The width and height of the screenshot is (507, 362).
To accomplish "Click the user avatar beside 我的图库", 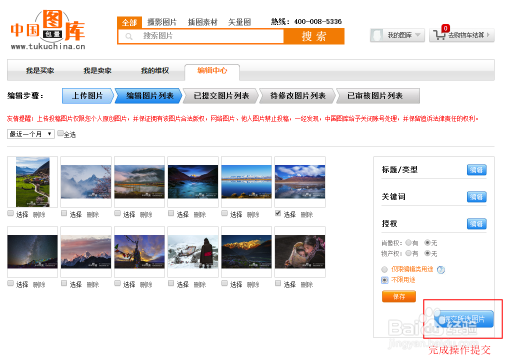I will point(377,35).
